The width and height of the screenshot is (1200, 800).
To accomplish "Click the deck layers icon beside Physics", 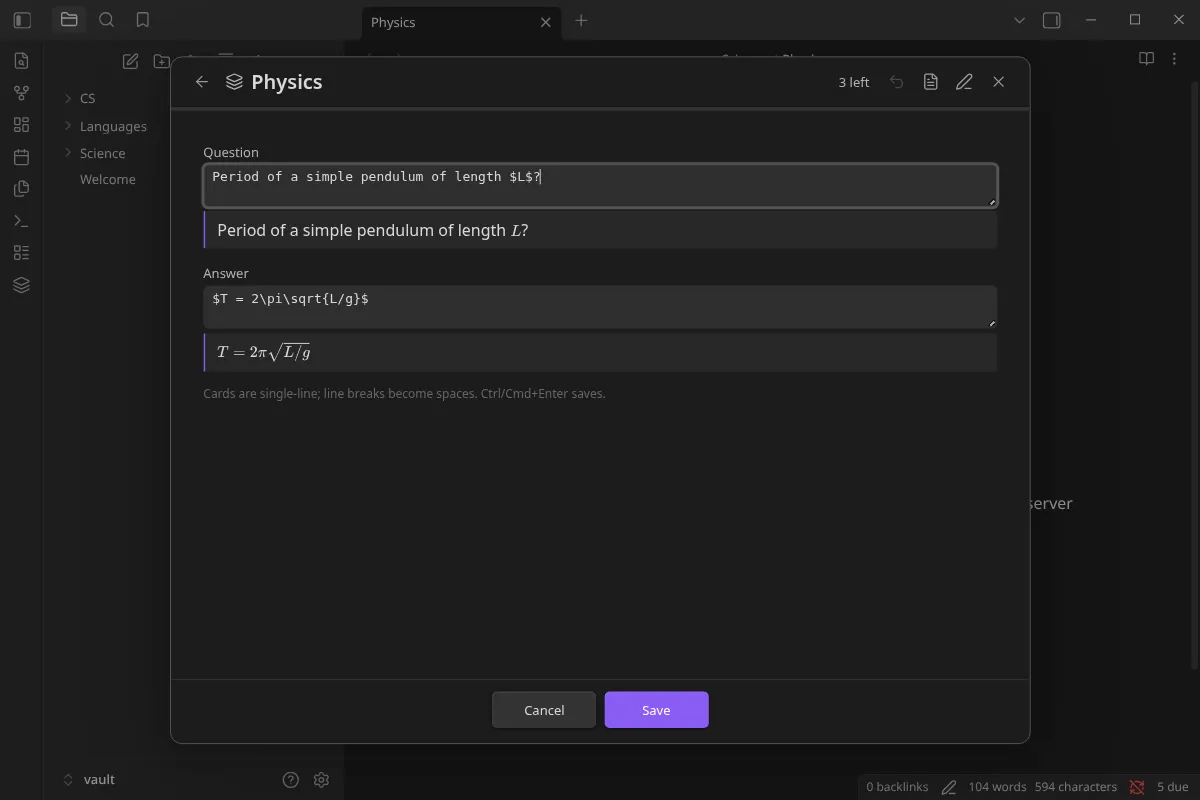I will (x=234, y=82).
